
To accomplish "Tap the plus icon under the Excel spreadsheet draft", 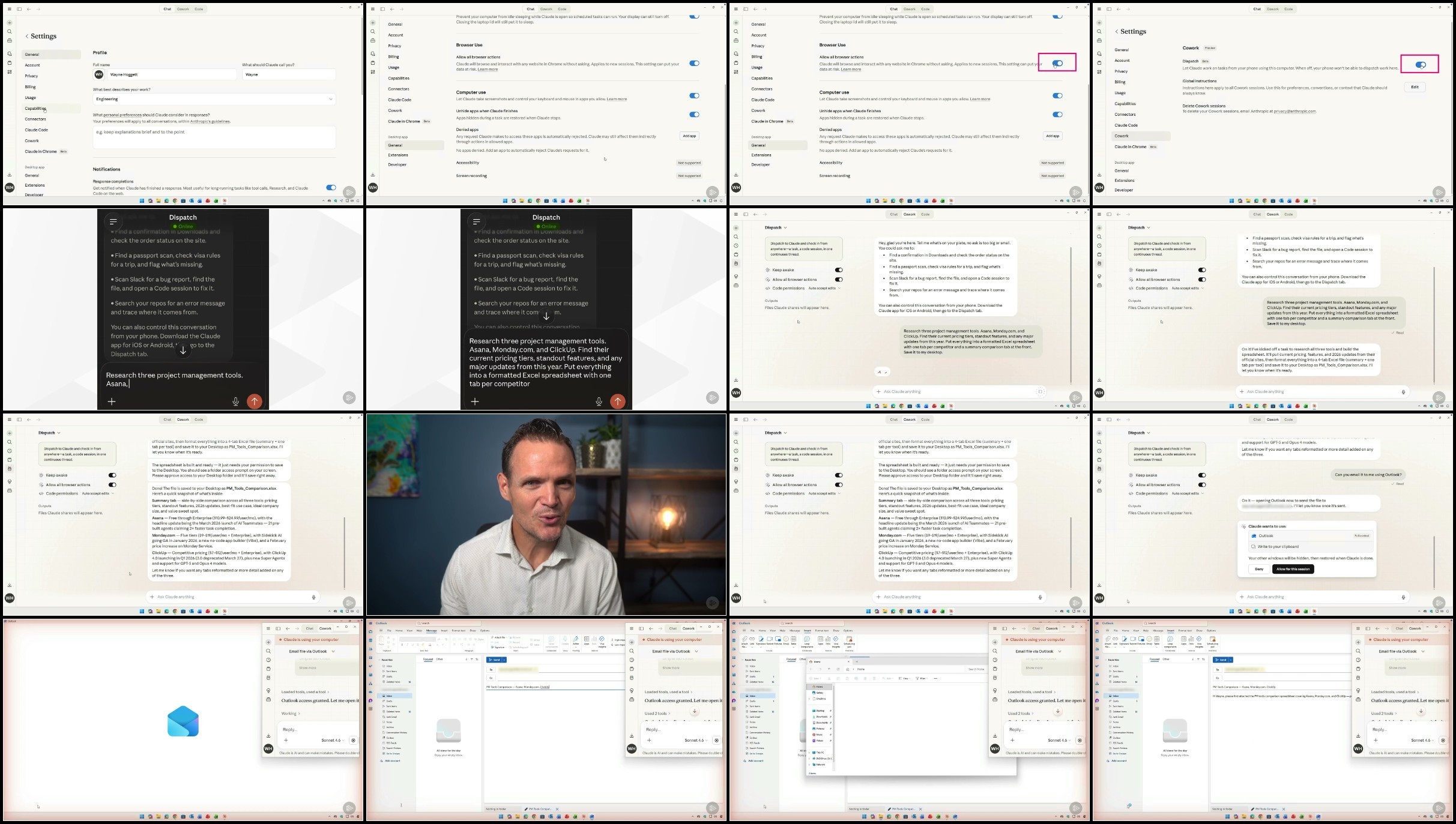I will 475,401.
